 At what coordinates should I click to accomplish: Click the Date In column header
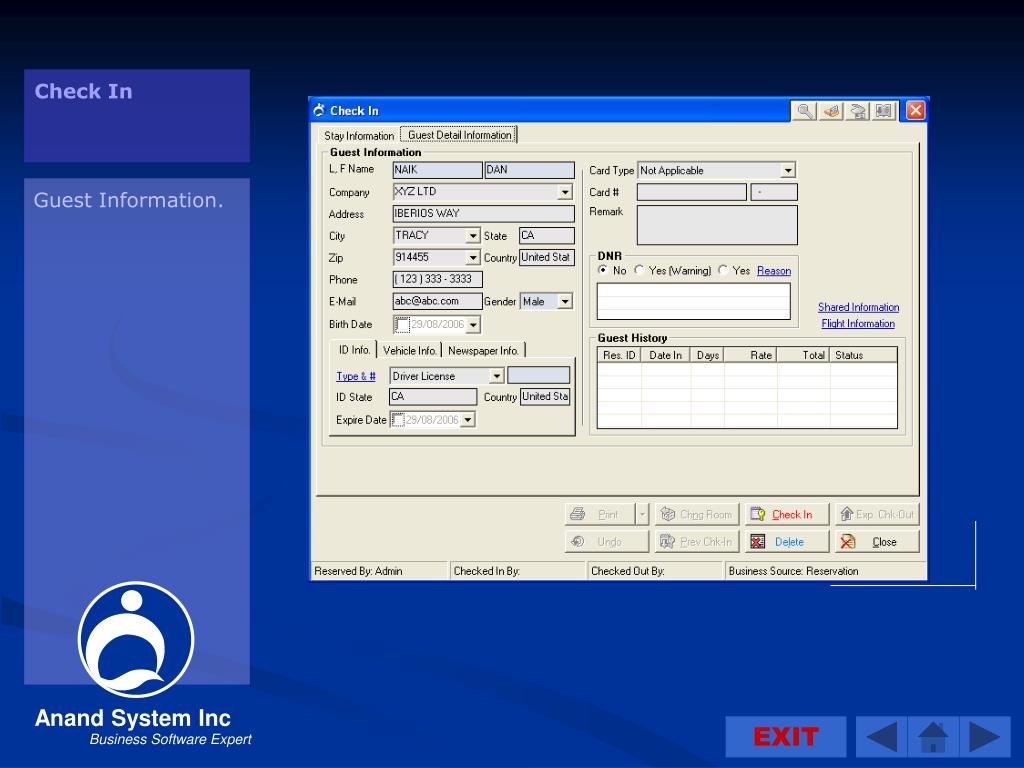pyautogui.click(x=665, y=355)
